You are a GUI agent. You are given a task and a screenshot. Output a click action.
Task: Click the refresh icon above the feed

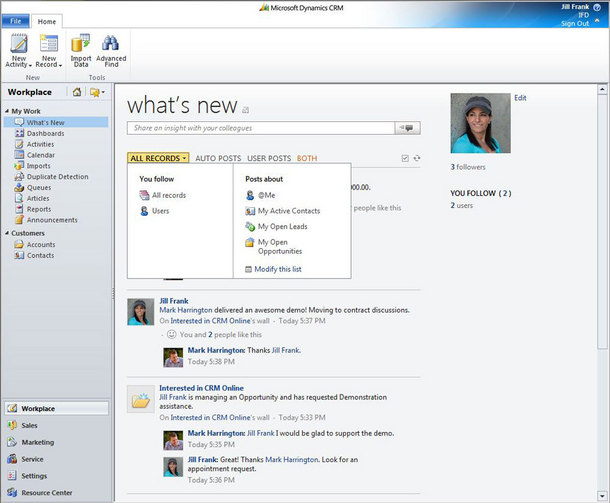click(x=417, y=158)
